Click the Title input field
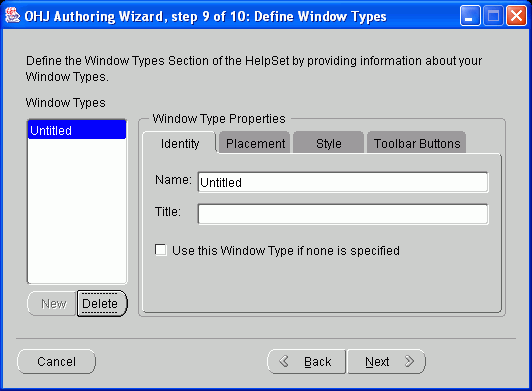 [343, 214]
